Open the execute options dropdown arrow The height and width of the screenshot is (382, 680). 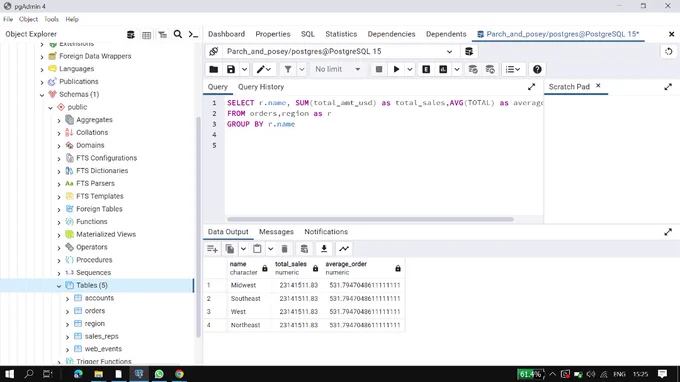(409, 69)
